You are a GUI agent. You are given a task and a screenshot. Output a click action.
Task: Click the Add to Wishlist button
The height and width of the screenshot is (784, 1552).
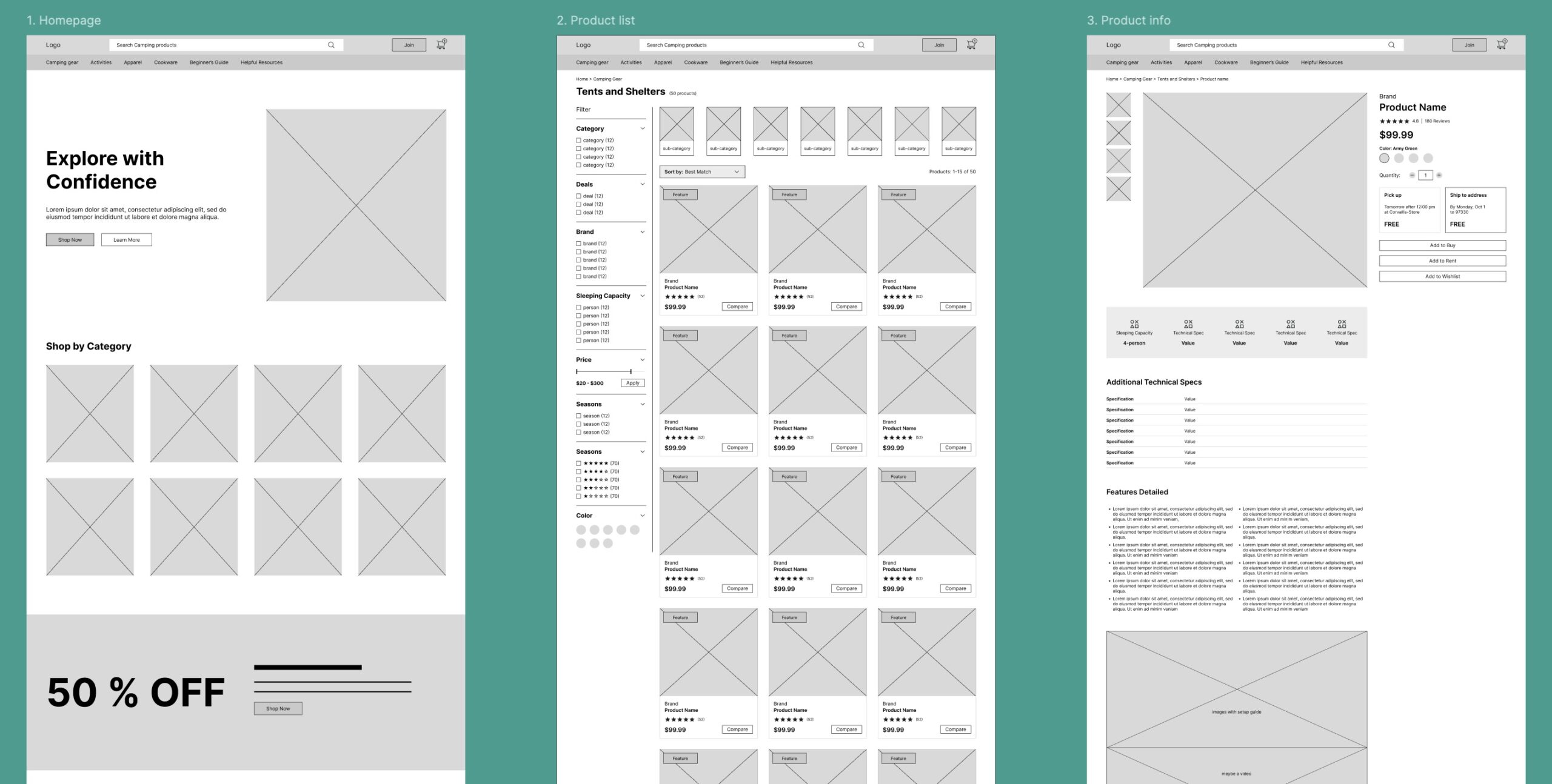click(1442, 276)
